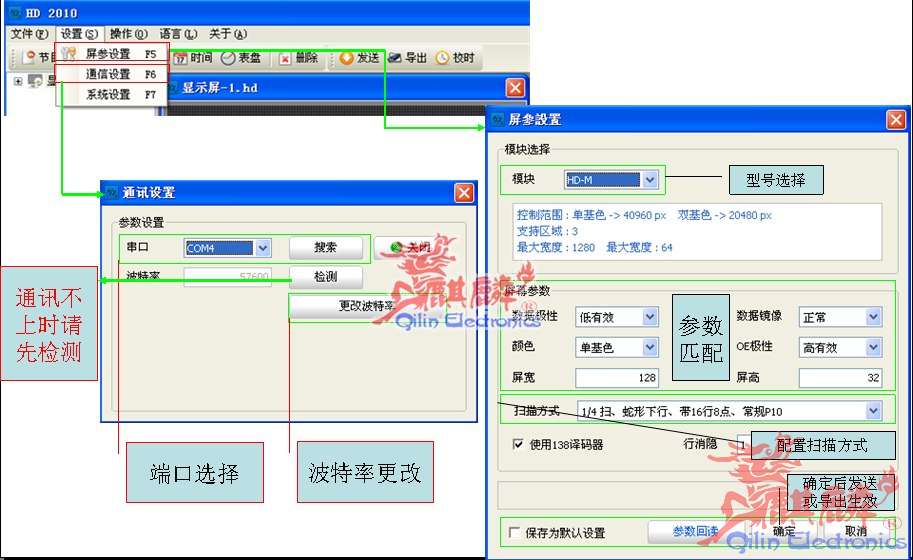Image resolution: width=913 pixels, height=560 pixels.
Task: Click the 屏宽 input field showing 128
Action: (616, 378)
